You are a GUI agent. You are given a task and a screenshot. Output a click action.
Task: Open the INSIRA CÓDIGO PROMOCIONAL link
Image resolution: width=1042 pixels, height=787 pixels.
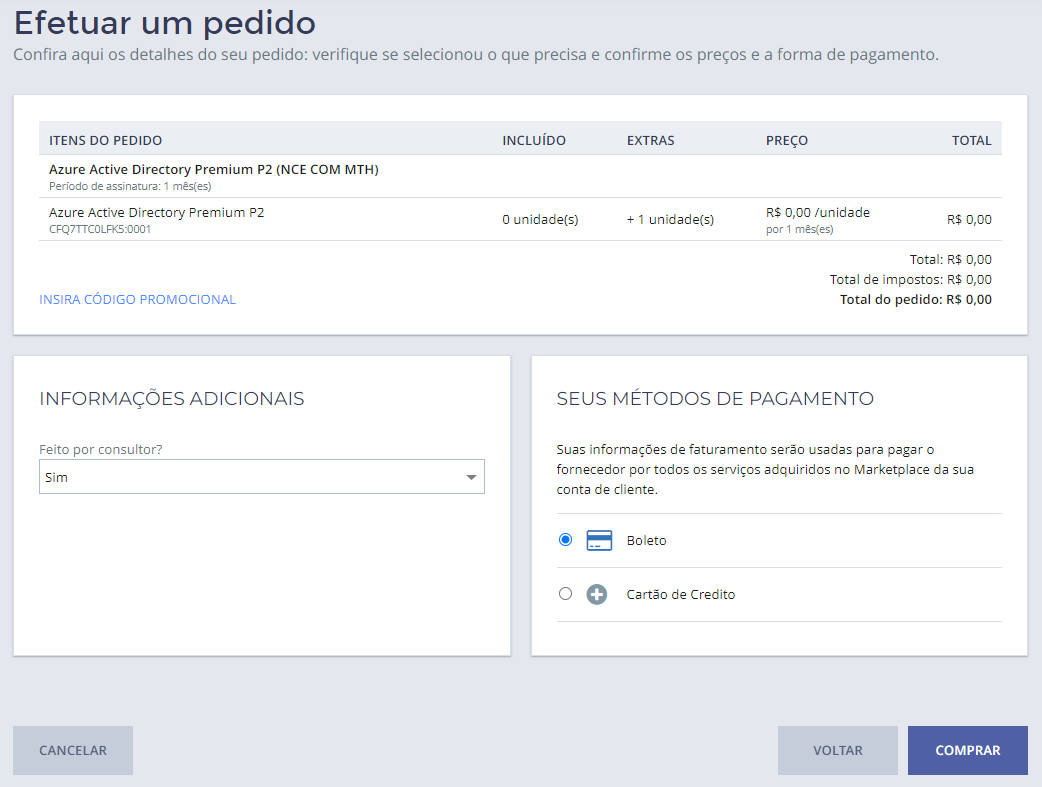click(x=137, y=299)
